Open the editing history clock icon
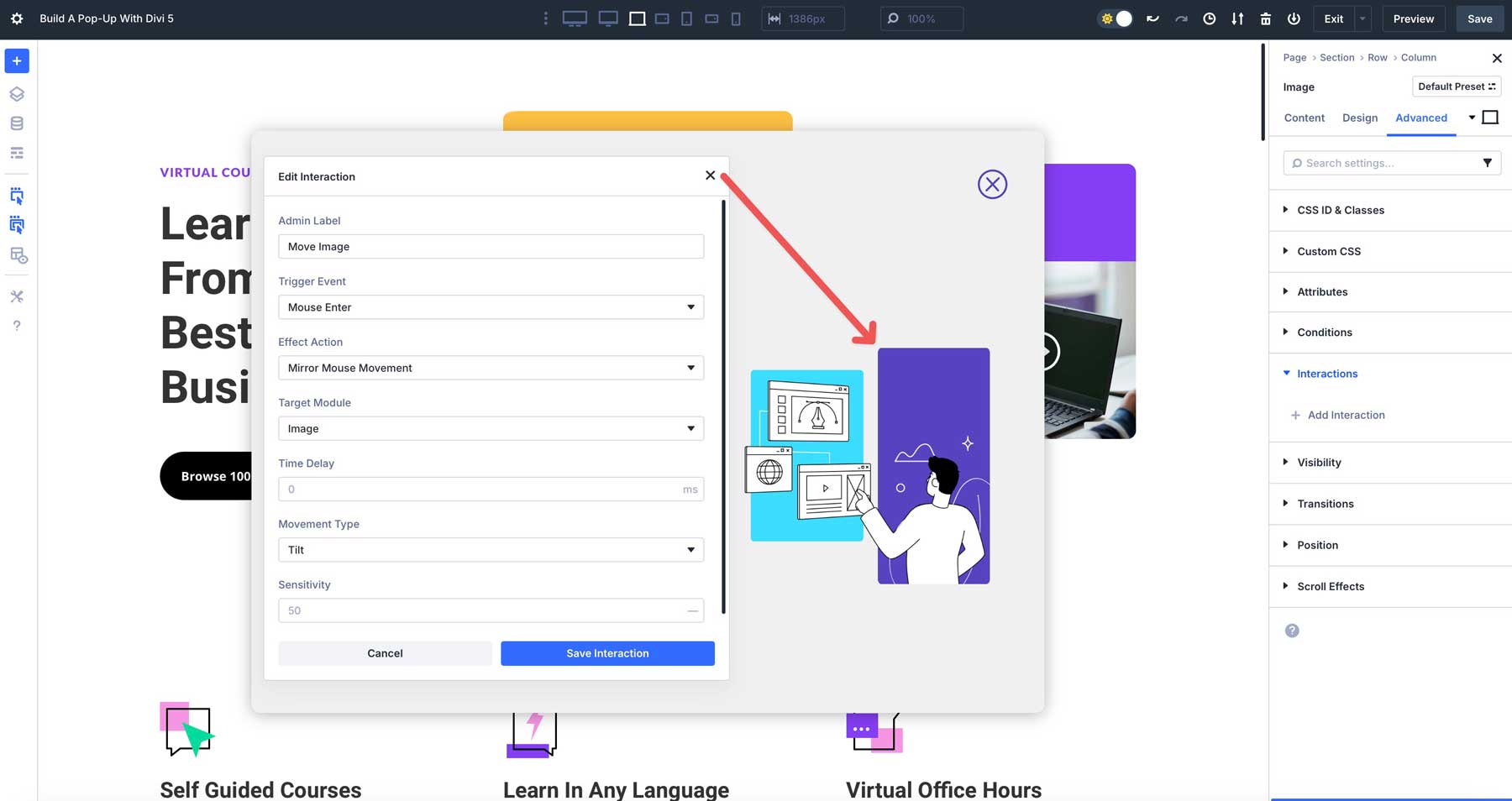The width and height of the screenshot is (1512, 801). tap(1210, 18)
